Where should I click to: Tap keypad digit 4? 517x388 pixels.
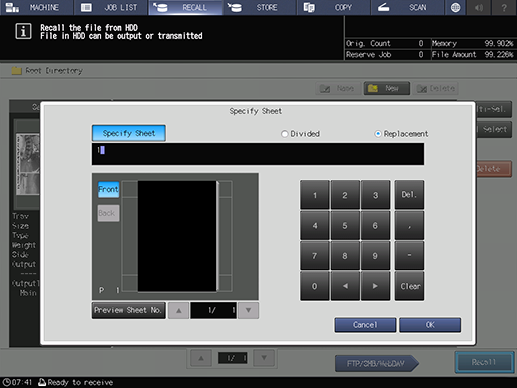[x=315, y=225]
